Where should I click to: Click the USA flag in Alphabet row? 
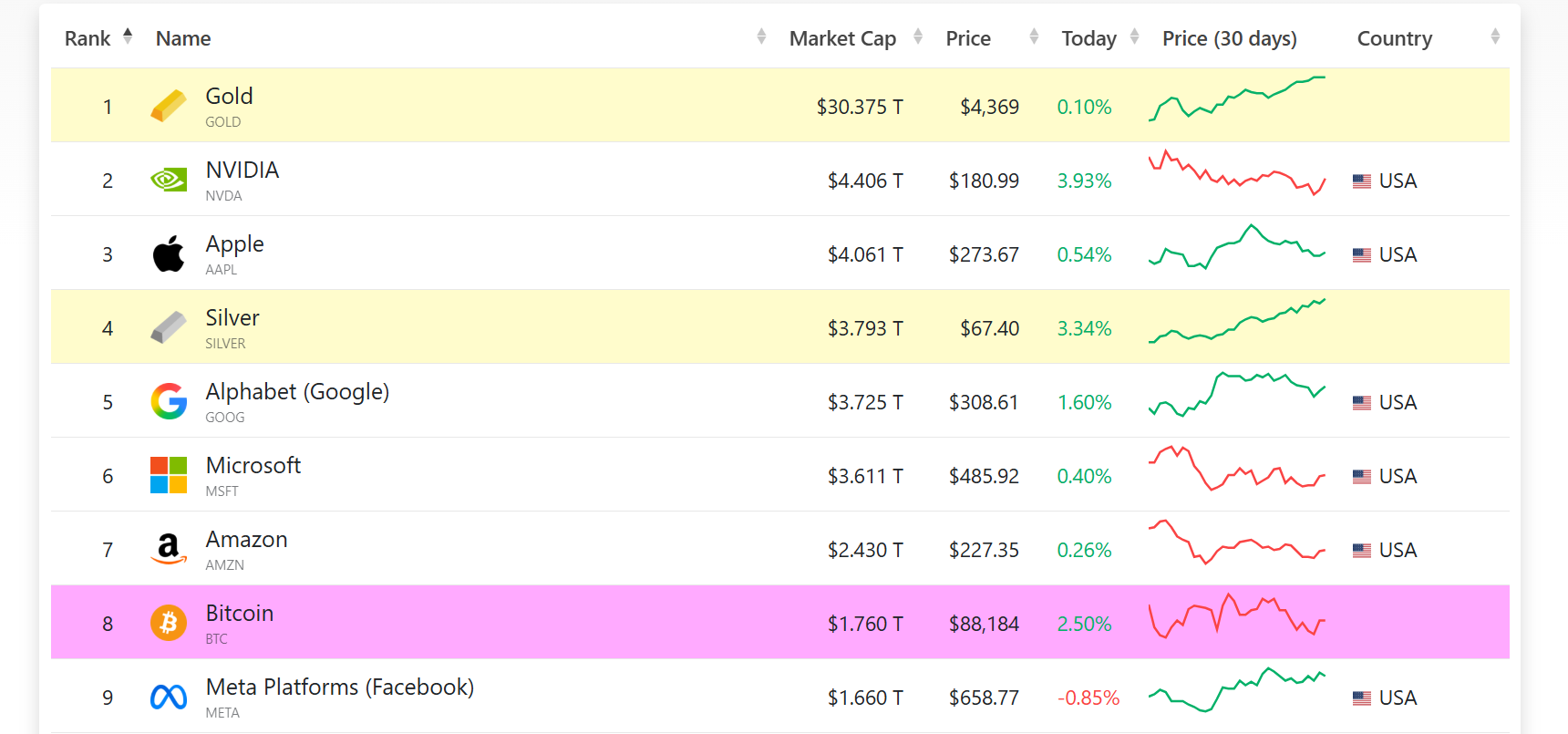coord(1362,403)
